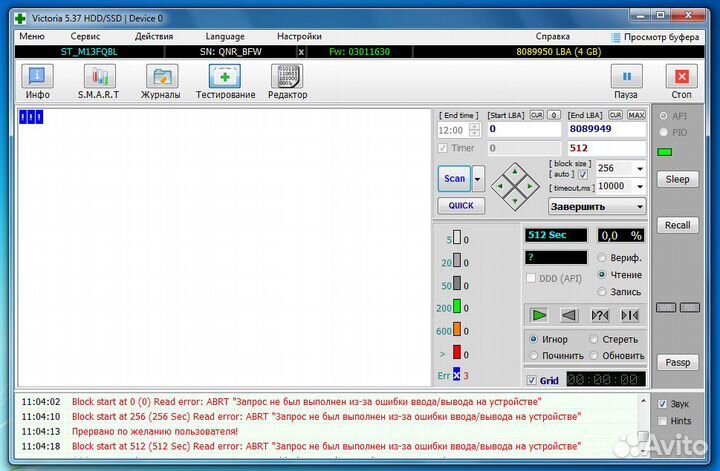Open the Language menu
Viewport: 720px width, 471px height.
[x=225, y=36]
